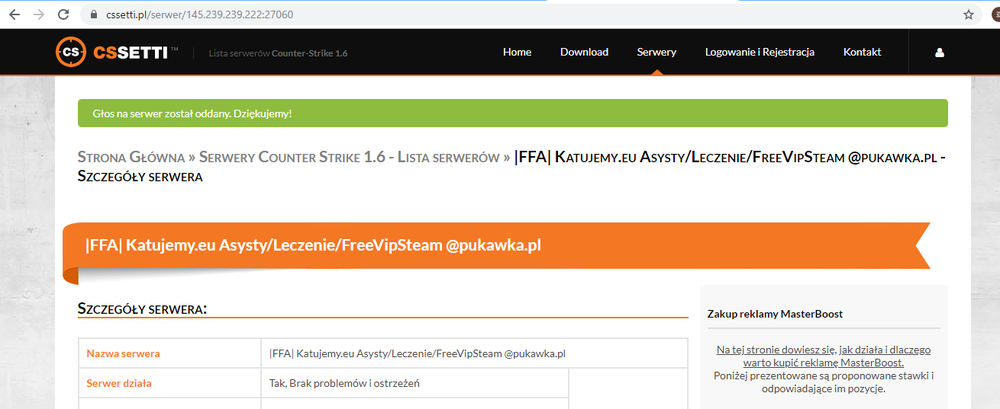Click the CSSETTI logo
1000x409 pixels.
tap(117, 52)
